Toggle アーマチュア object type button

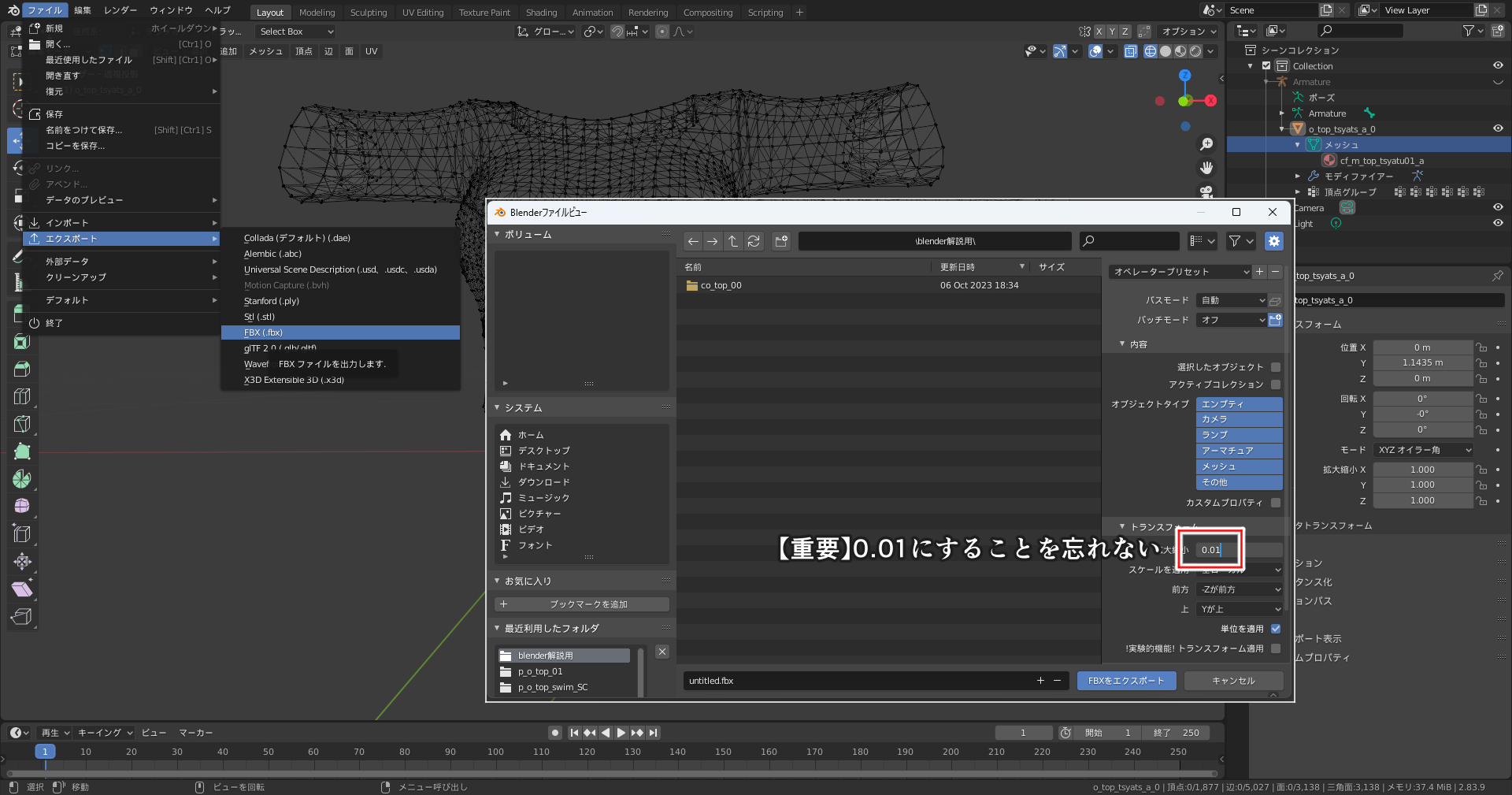(1240, 451)
